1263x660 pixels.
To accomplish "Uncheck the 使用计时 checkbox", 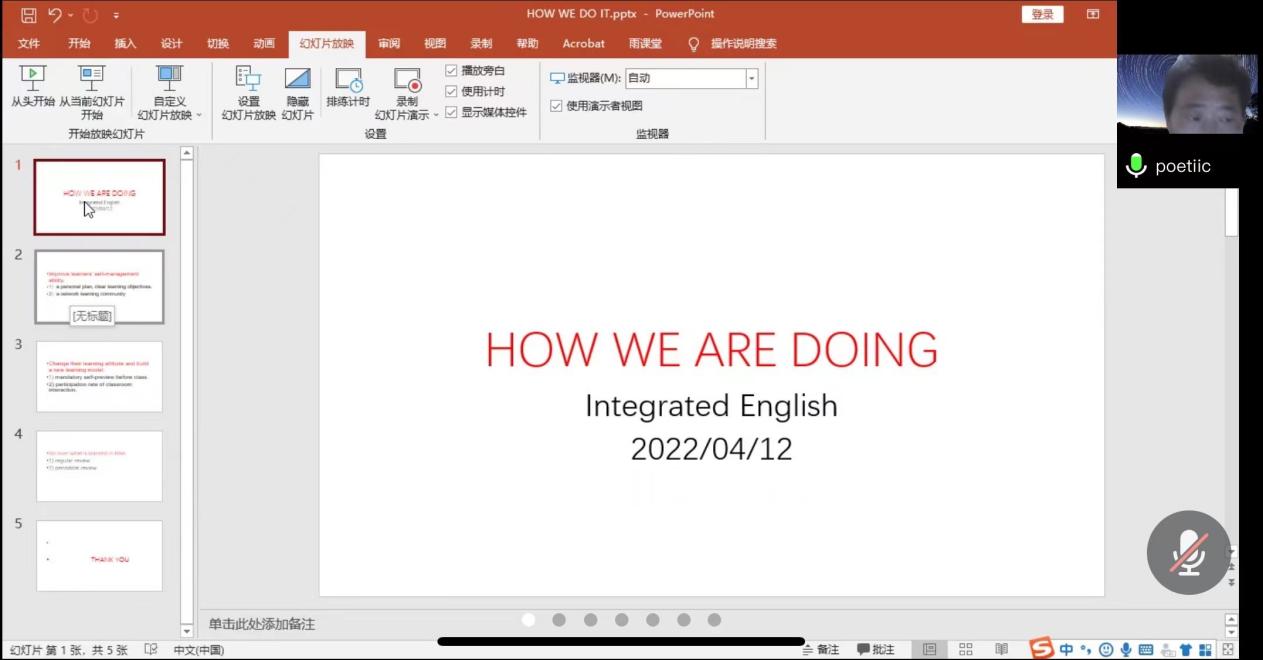I will click(451, 92).
